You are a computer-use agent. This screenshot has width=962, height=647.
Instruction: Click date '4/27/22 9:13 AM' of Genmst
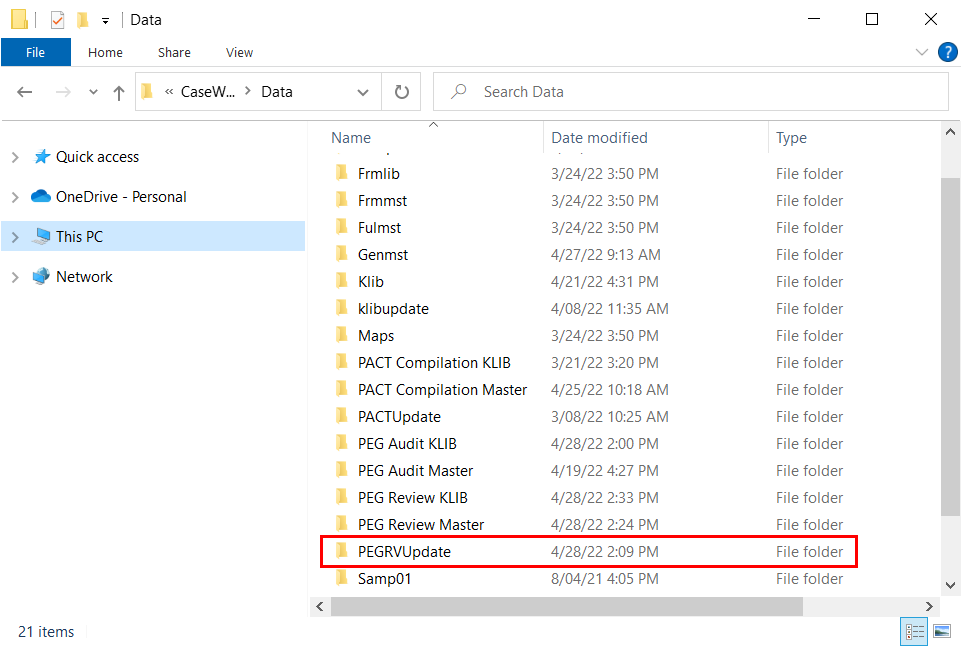click(x=606, y=255)
